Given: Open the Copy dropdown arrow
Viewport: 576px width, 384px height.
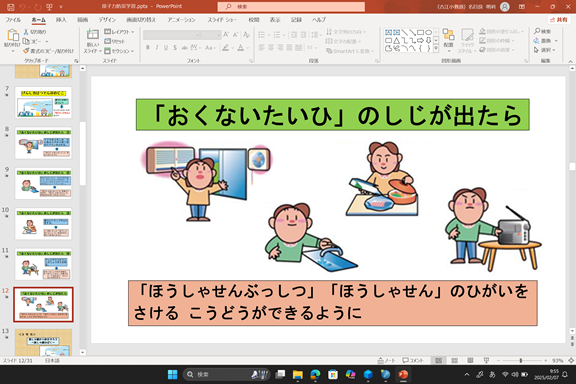Looking at the screenshot, I should 47,42.
